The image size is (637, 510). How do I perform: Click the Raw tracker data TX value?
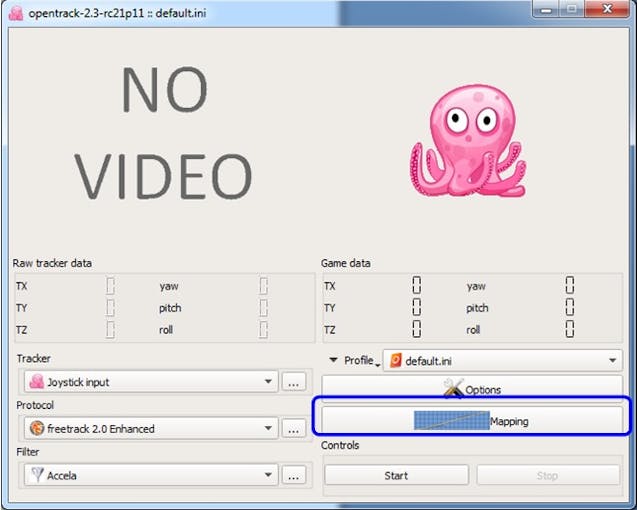[x=110, y=286]
